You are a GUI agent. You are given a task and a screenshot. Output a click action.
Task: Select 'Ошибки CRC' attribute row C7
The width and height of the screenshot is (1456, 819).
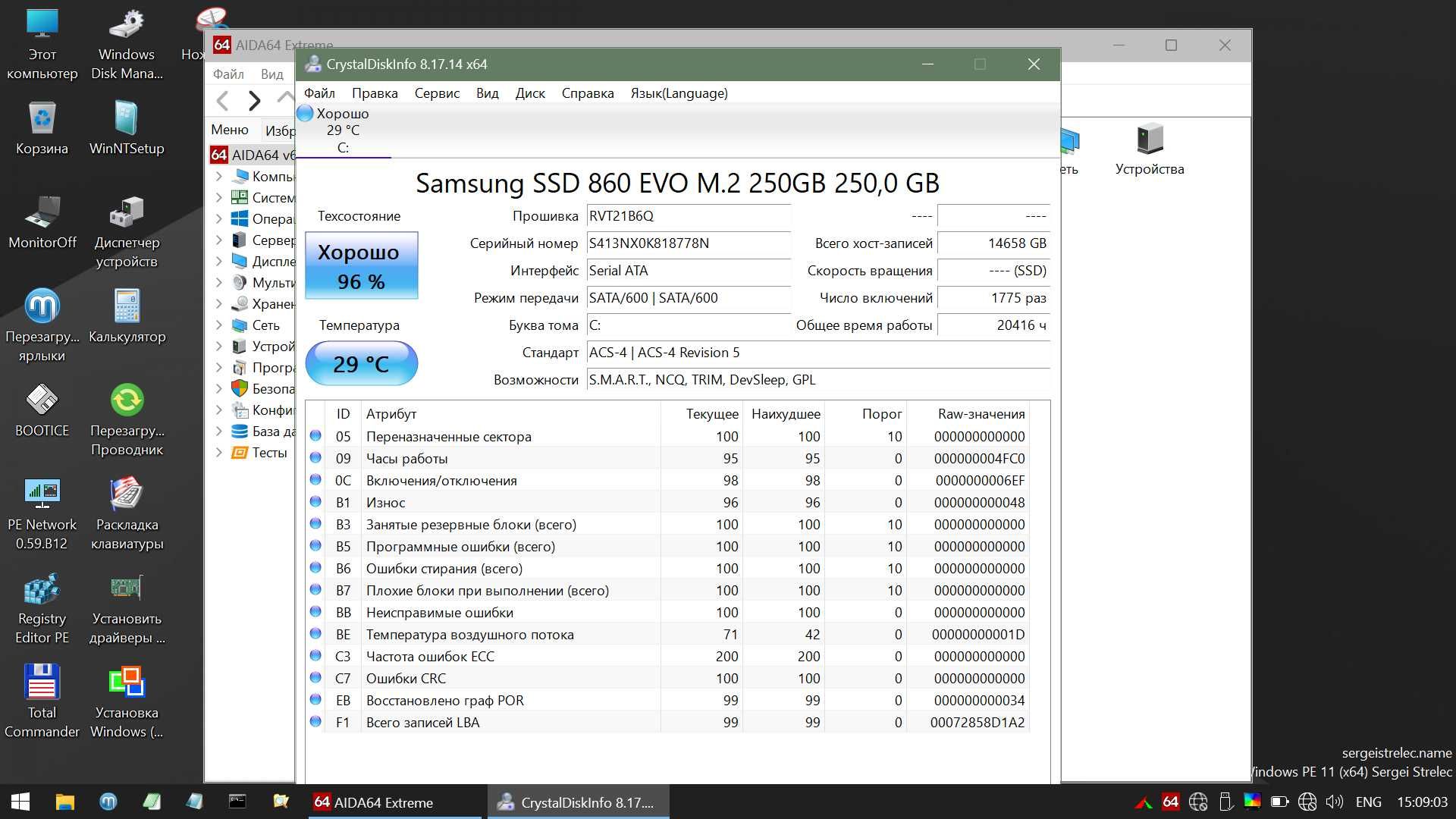667,678
